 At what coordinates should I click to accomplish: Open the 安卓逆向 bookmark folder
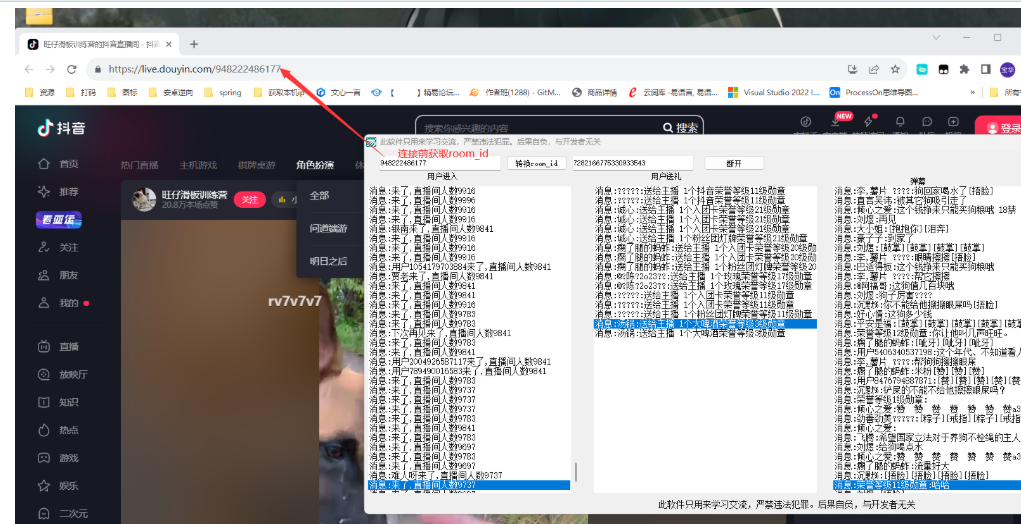coord(171,92)
